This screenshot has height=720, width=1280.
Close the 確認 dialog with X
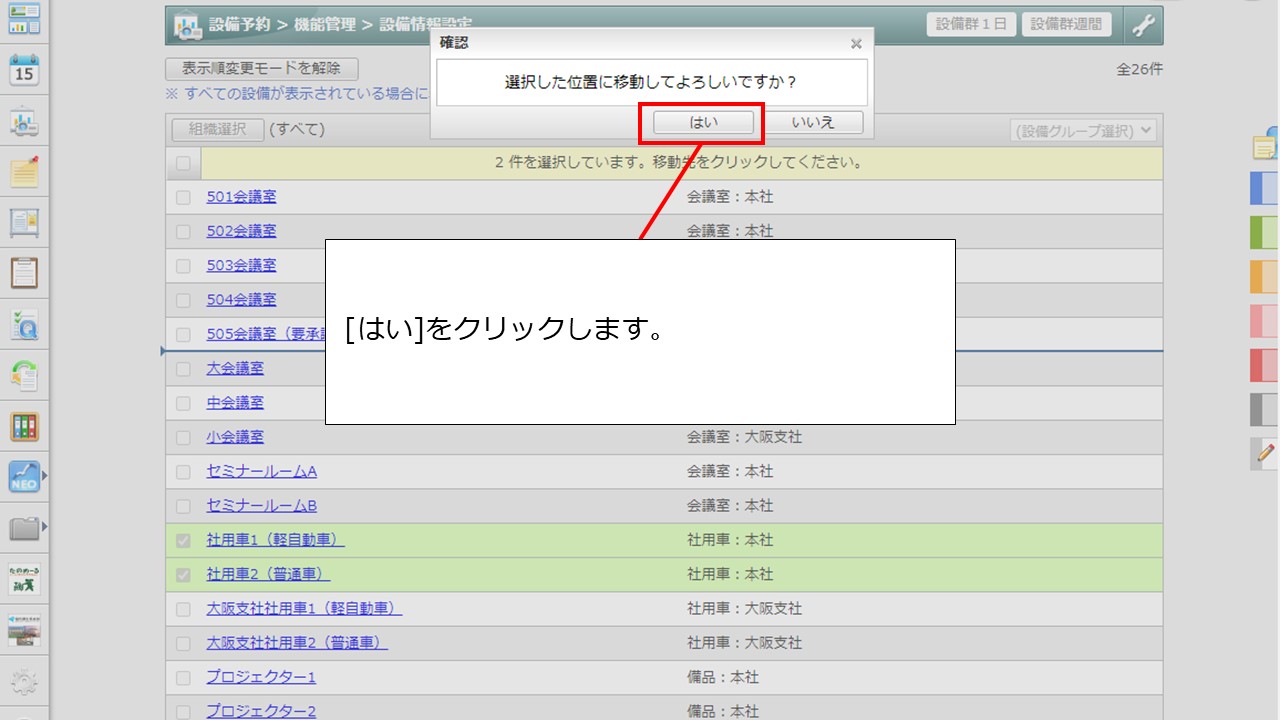pos(856,44)
